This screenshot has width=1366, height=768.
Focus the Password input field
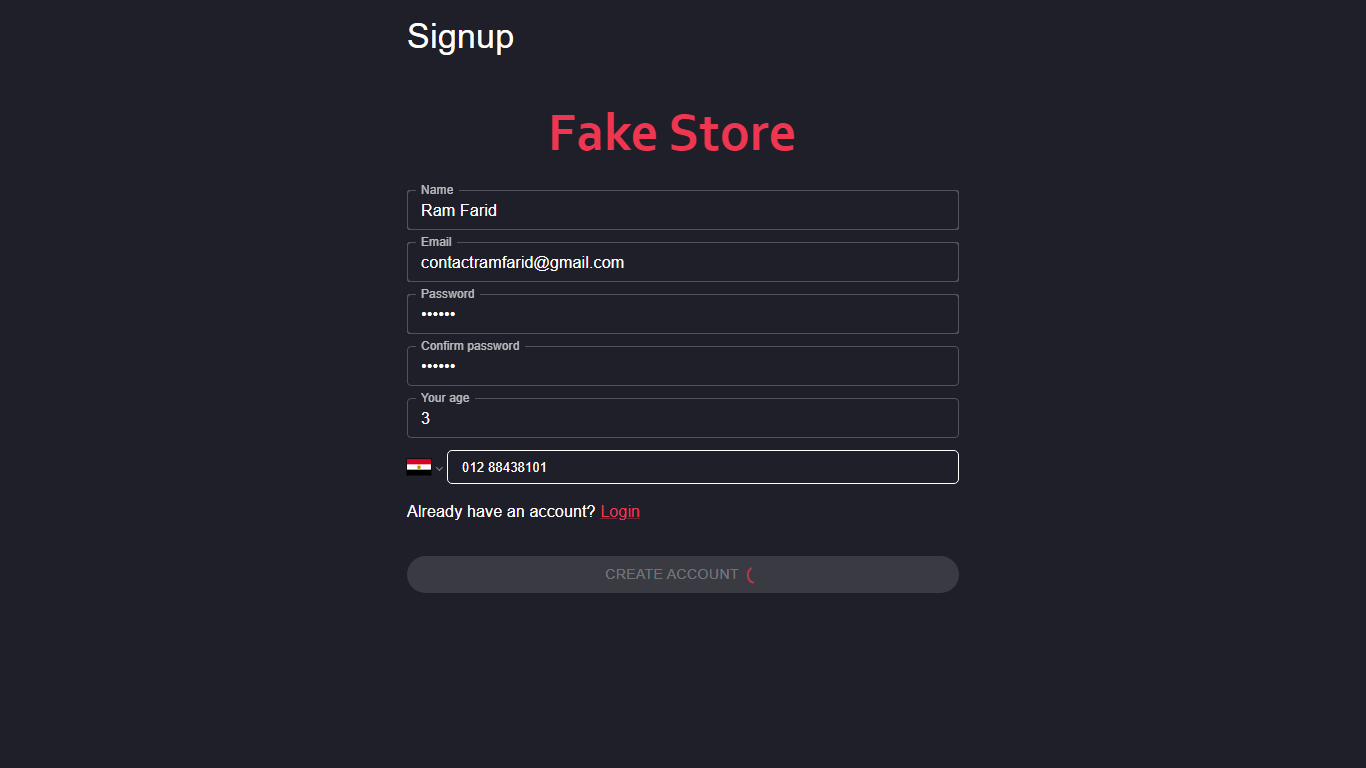682,315
